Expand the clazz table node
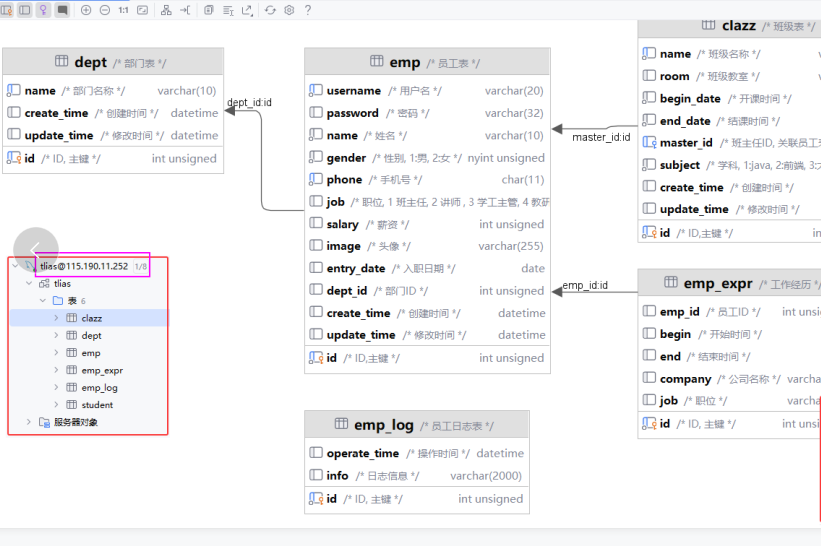Image resolution: width=821 pixels, height=546 pixels. pos(56,318)
